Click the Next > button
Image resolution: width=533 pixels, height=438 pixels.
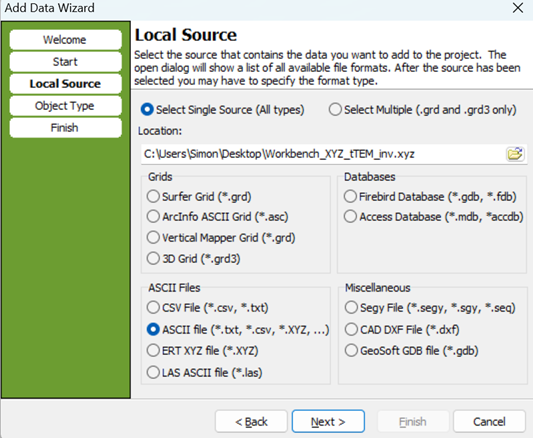(328, 421)
